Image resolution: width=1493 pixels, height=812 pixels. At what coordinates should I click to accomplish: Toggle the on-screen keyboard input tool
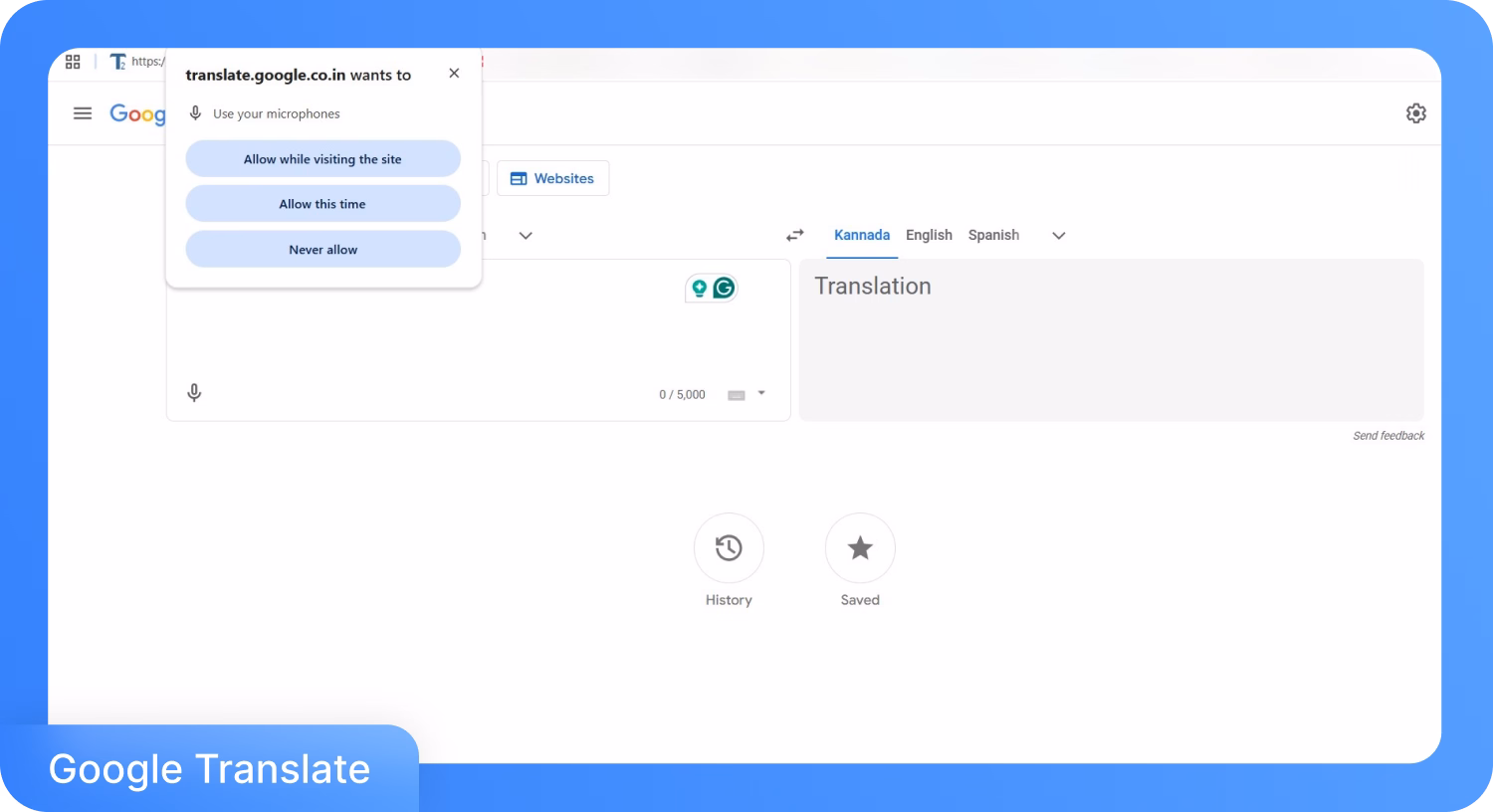click(x=737, y=395)
